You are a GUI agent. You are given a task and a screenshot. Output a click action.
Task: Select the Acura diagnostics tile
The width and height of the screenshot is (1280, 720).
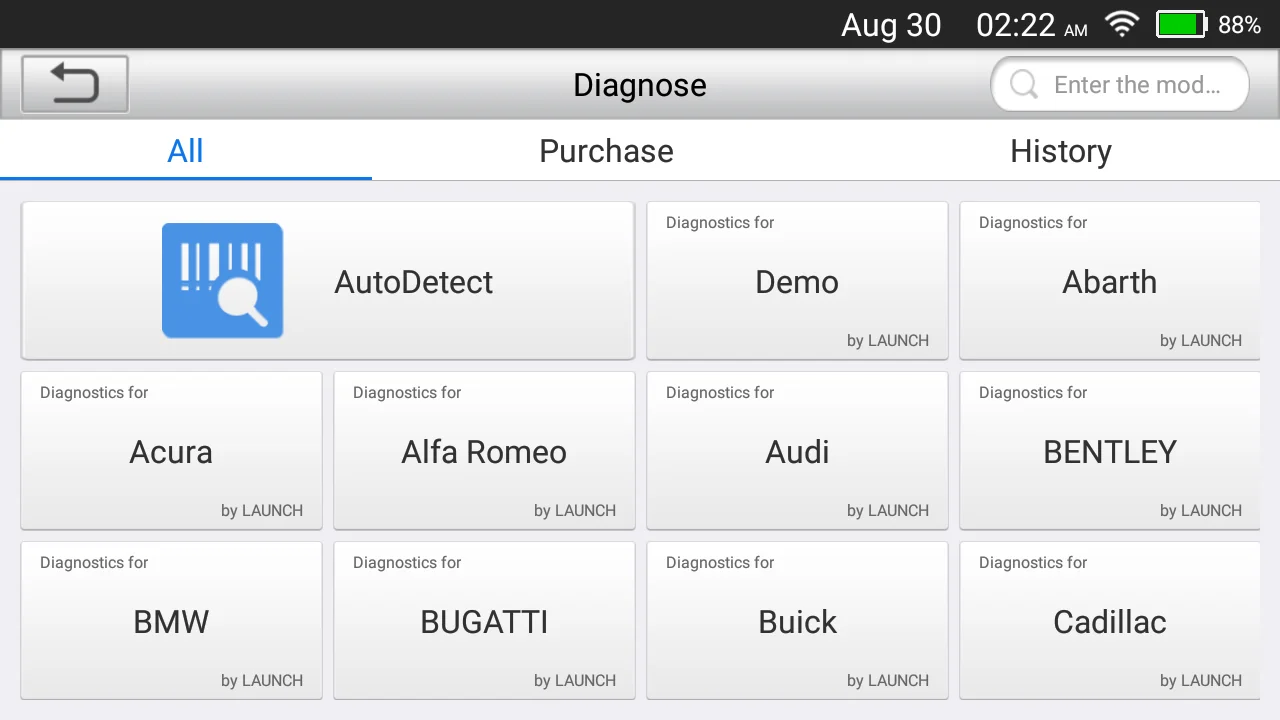(171, 451)
